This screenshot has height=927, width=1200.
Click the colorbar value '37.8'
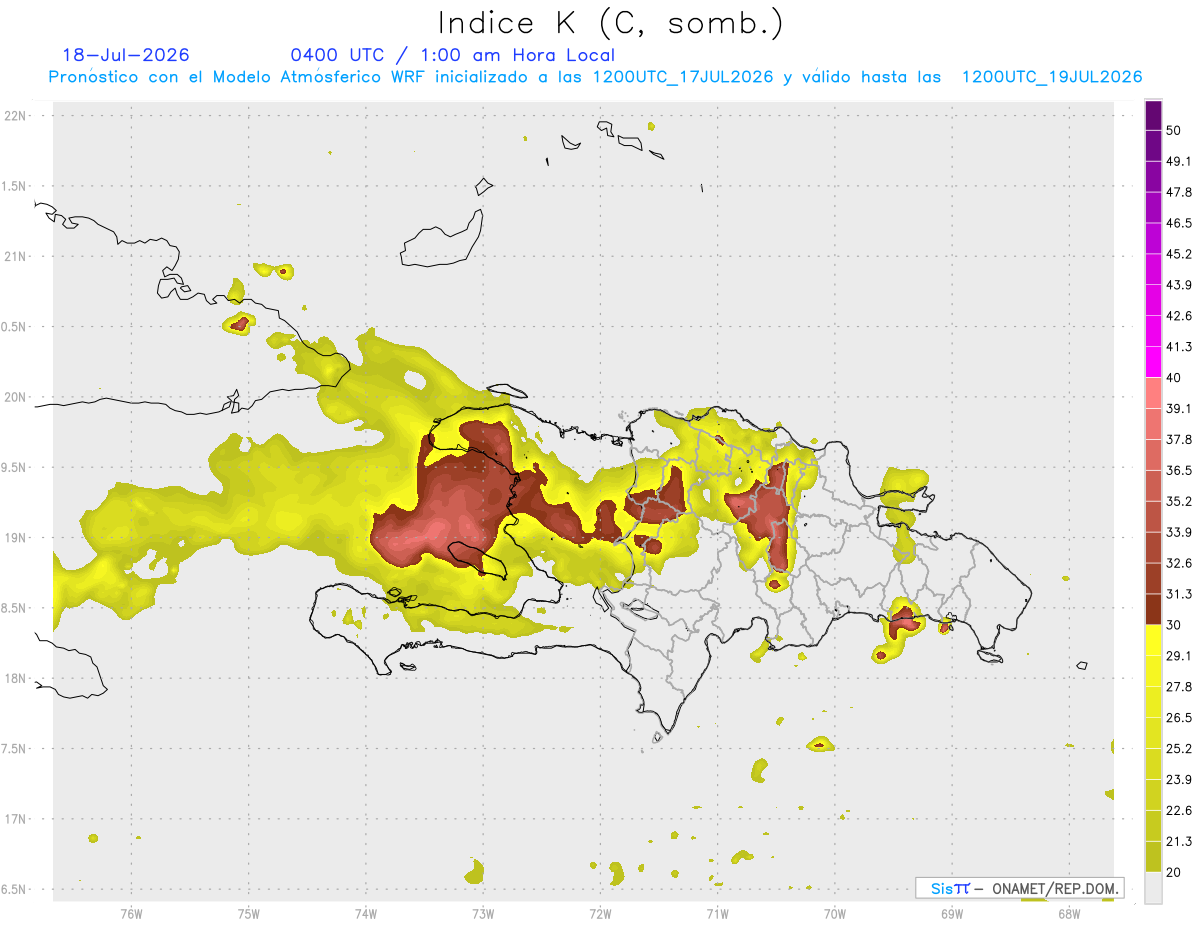tap(1178, 440)
